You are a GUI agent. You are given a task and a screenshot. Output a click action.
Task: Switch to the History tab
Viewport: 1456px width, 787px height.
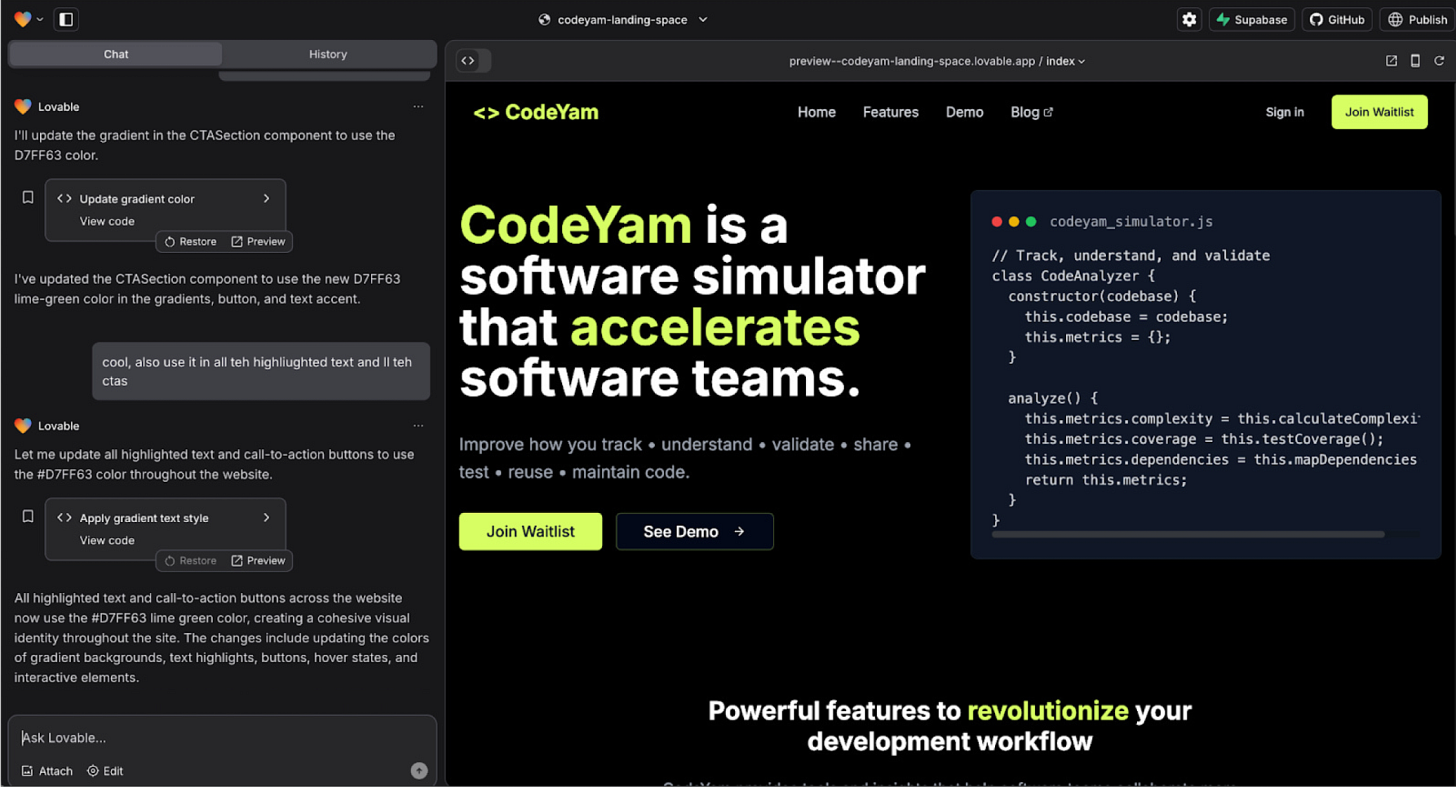328,54
